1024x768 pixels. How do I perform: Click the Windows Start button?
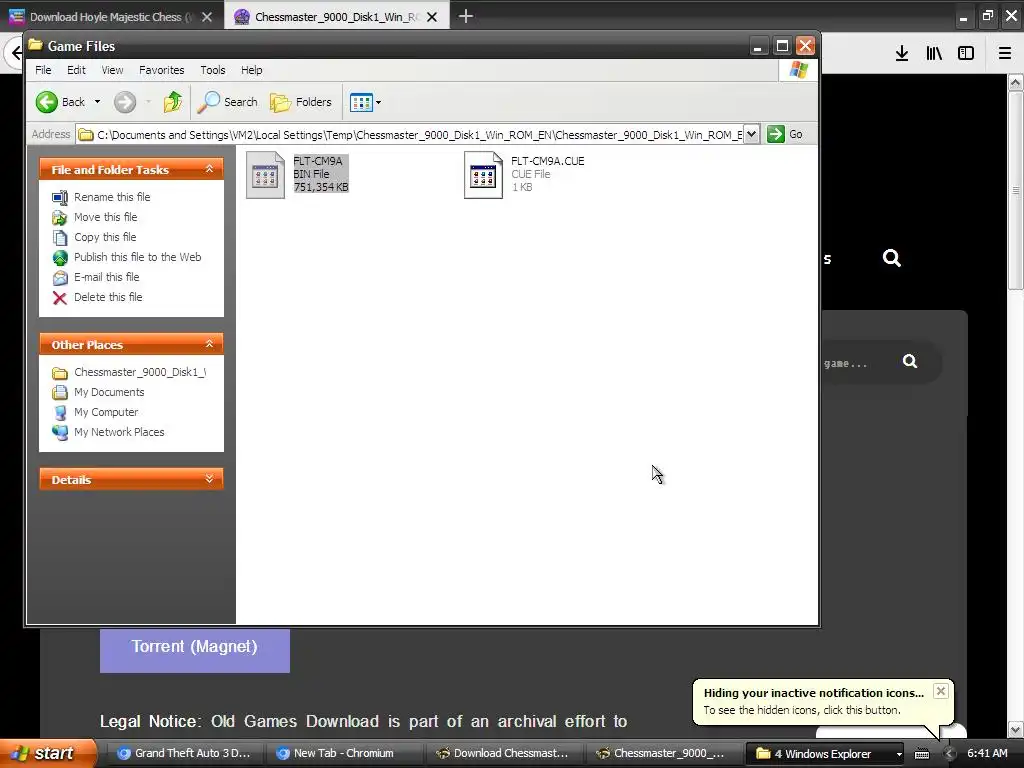(x=48, y=754)
